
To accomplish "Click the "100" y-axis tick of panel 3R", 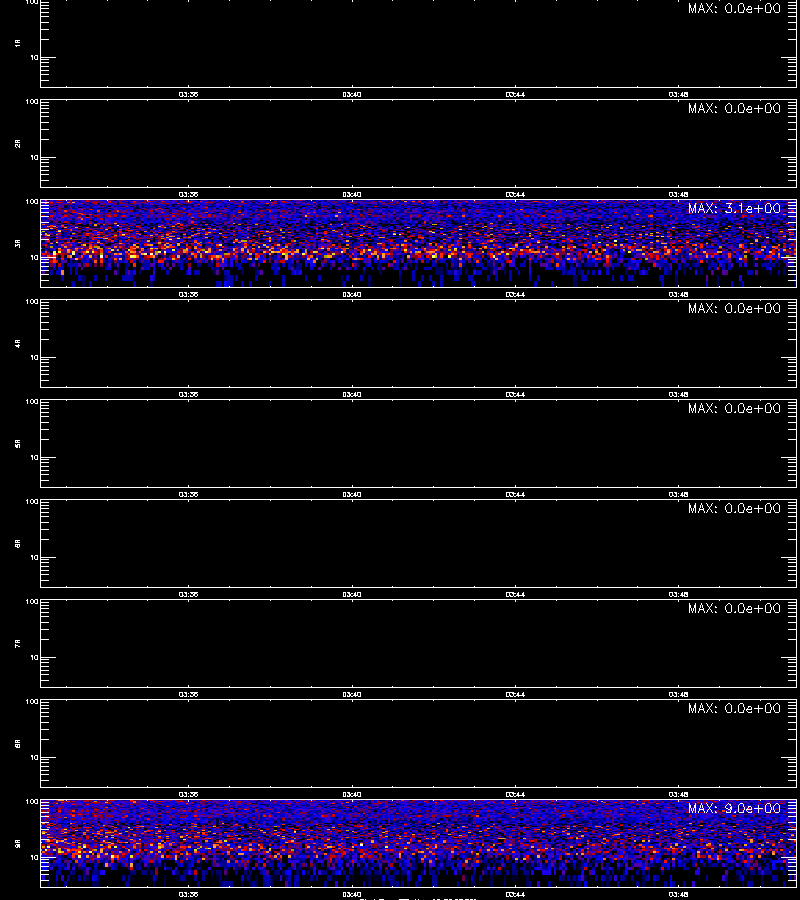I will click(x=32, y=202).
